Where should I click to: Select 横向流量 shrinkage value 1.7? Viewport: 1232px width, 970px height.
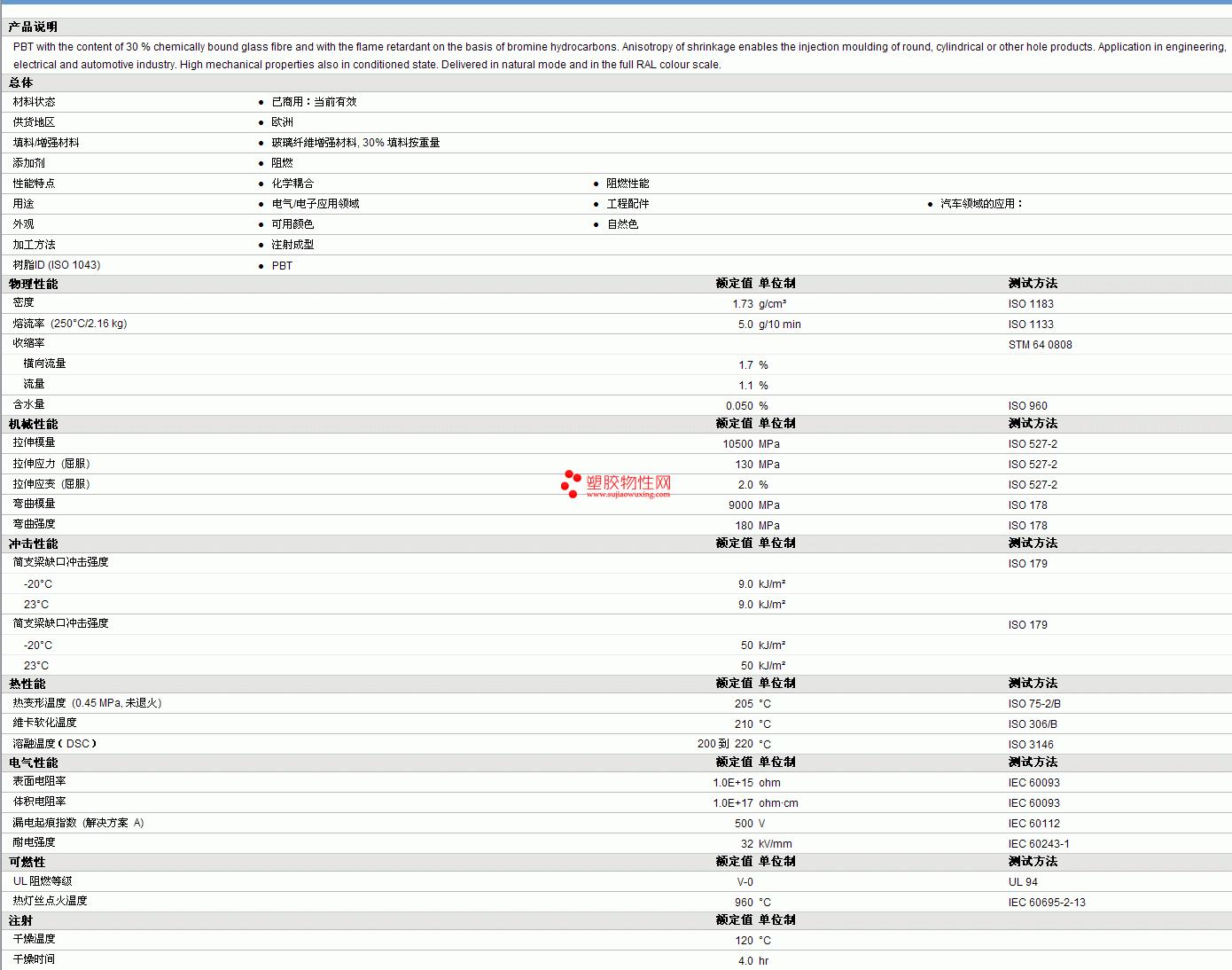tap(745, 365)
